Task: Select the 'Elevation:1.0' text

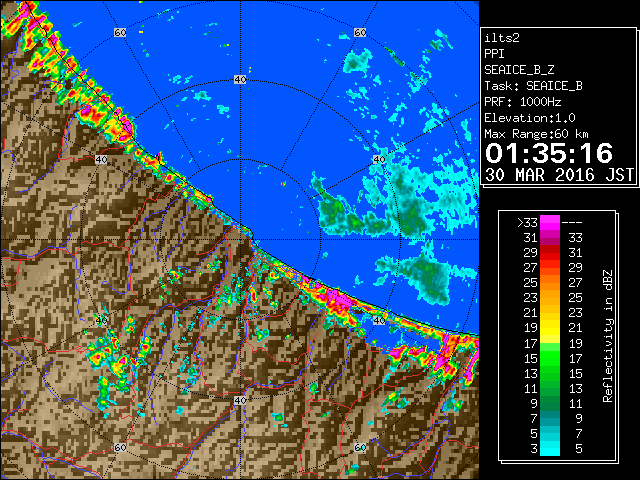Action: pyautogui.click(x=530, y=118)
